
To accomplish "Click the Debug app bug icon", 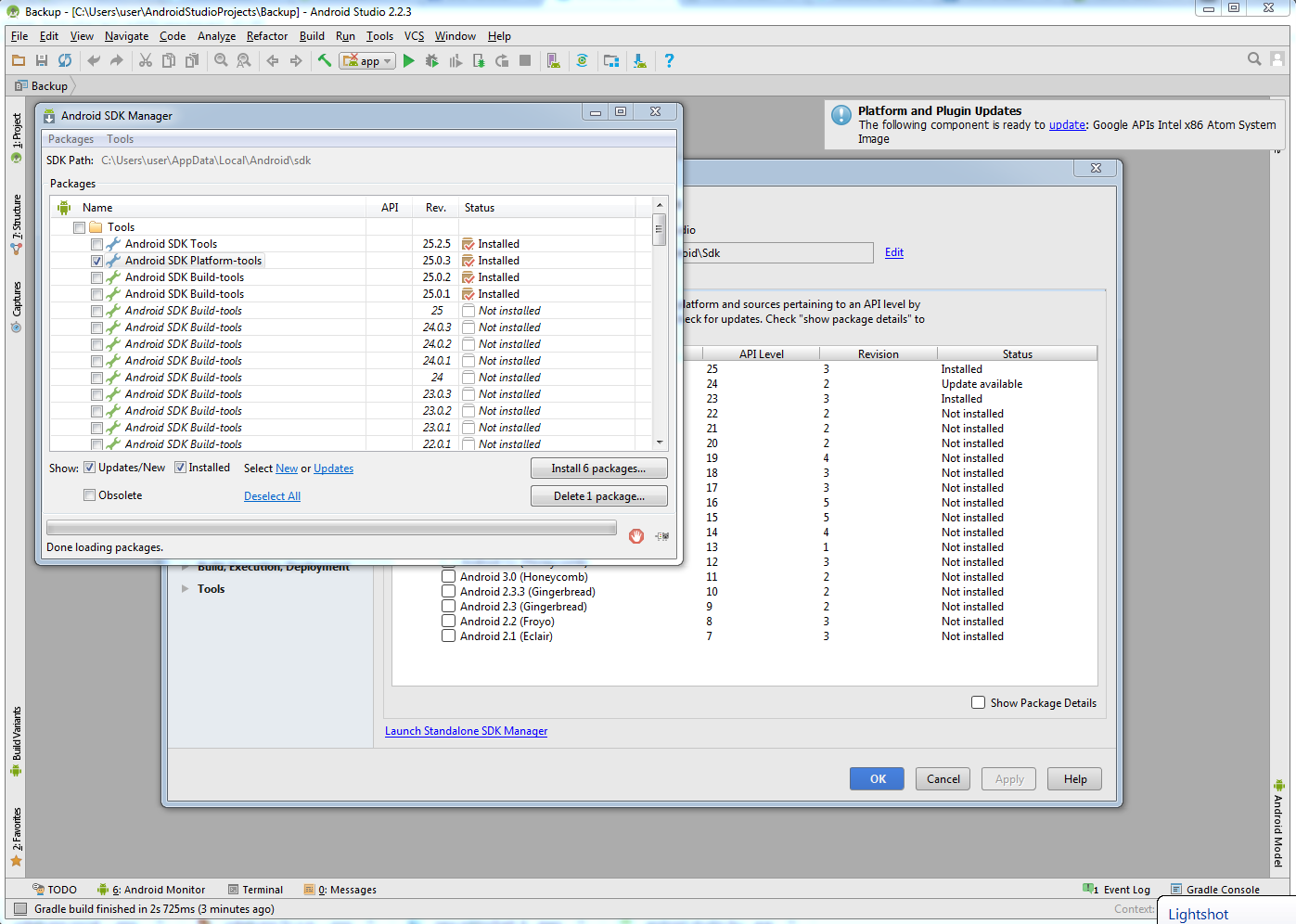I will (431, 61).
